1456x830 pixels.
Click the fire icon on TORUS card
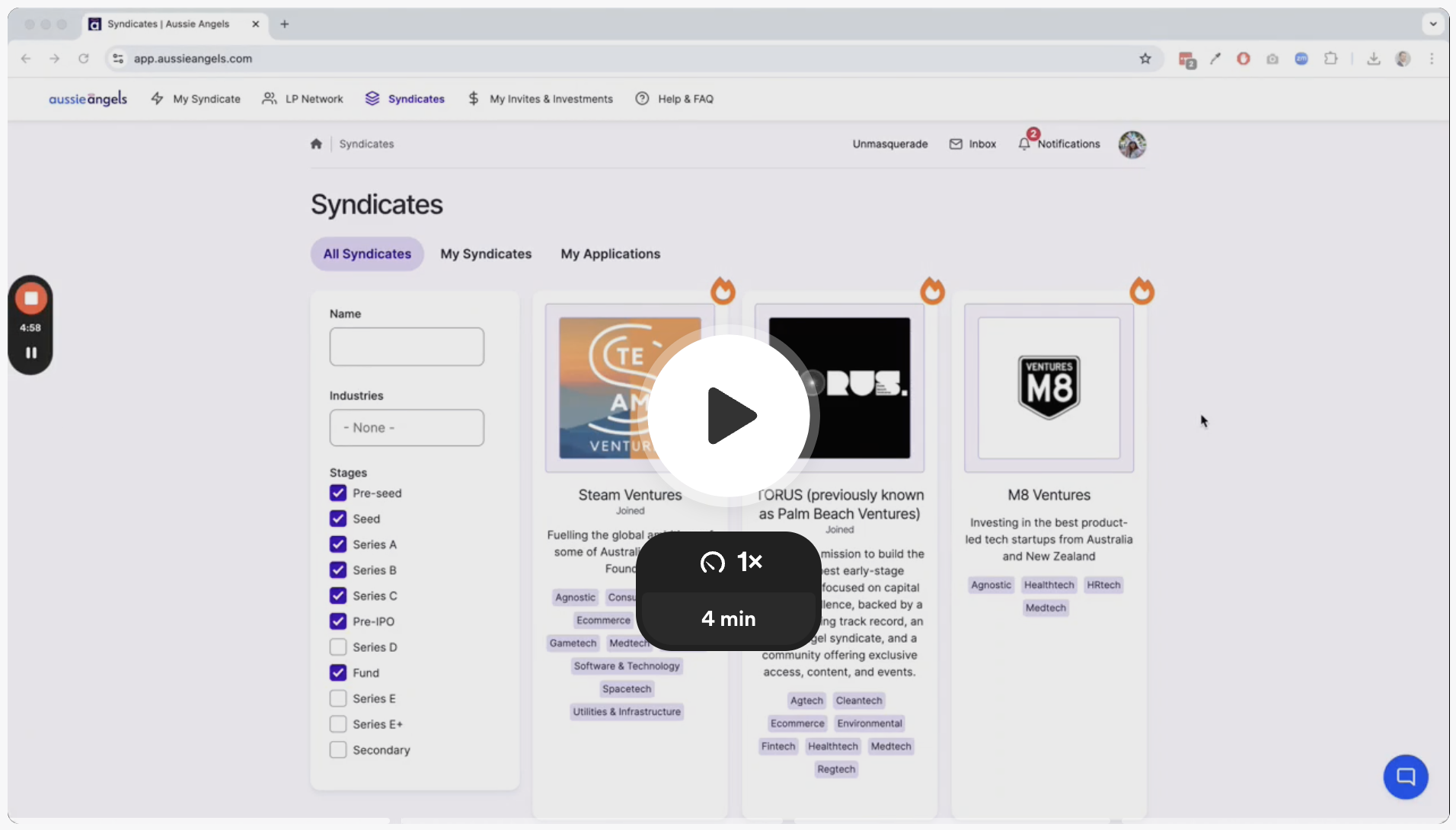[x=932, y=291]
